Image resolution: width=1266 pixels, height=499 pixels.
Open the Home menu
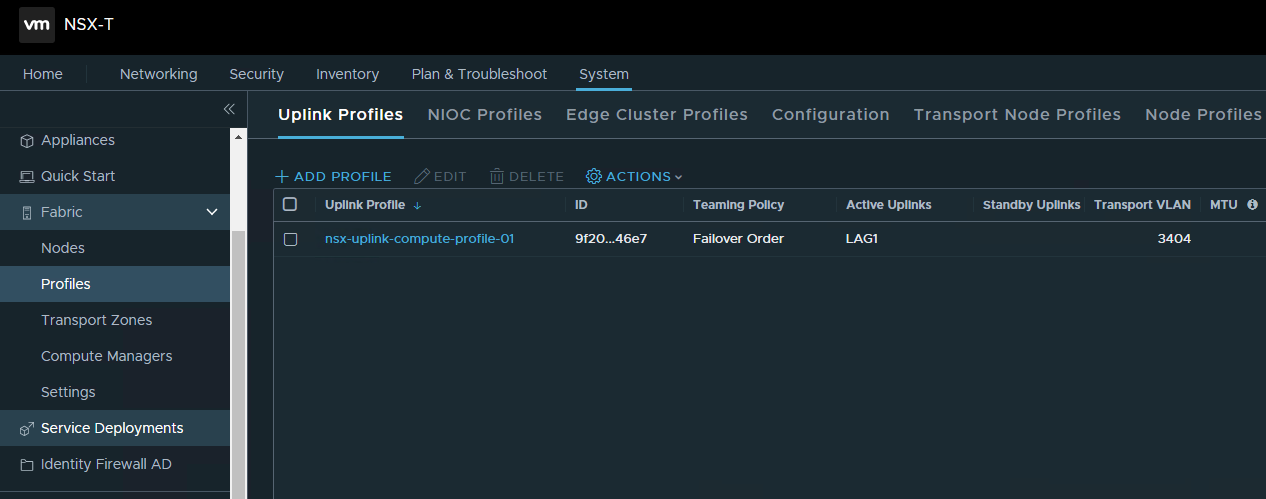coord(43,74)
